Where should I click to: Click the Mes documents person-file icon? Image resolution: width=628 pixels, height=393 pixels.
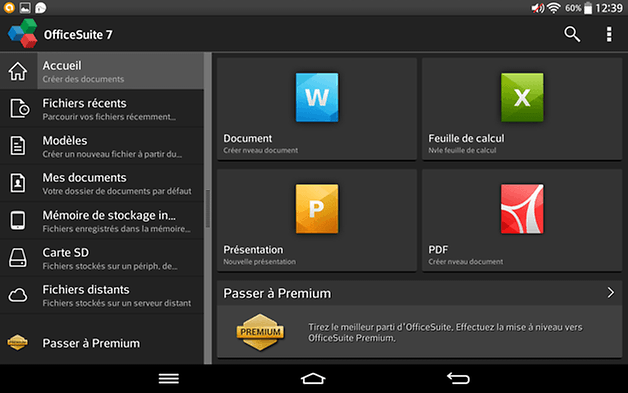click(x=18, y=183)
